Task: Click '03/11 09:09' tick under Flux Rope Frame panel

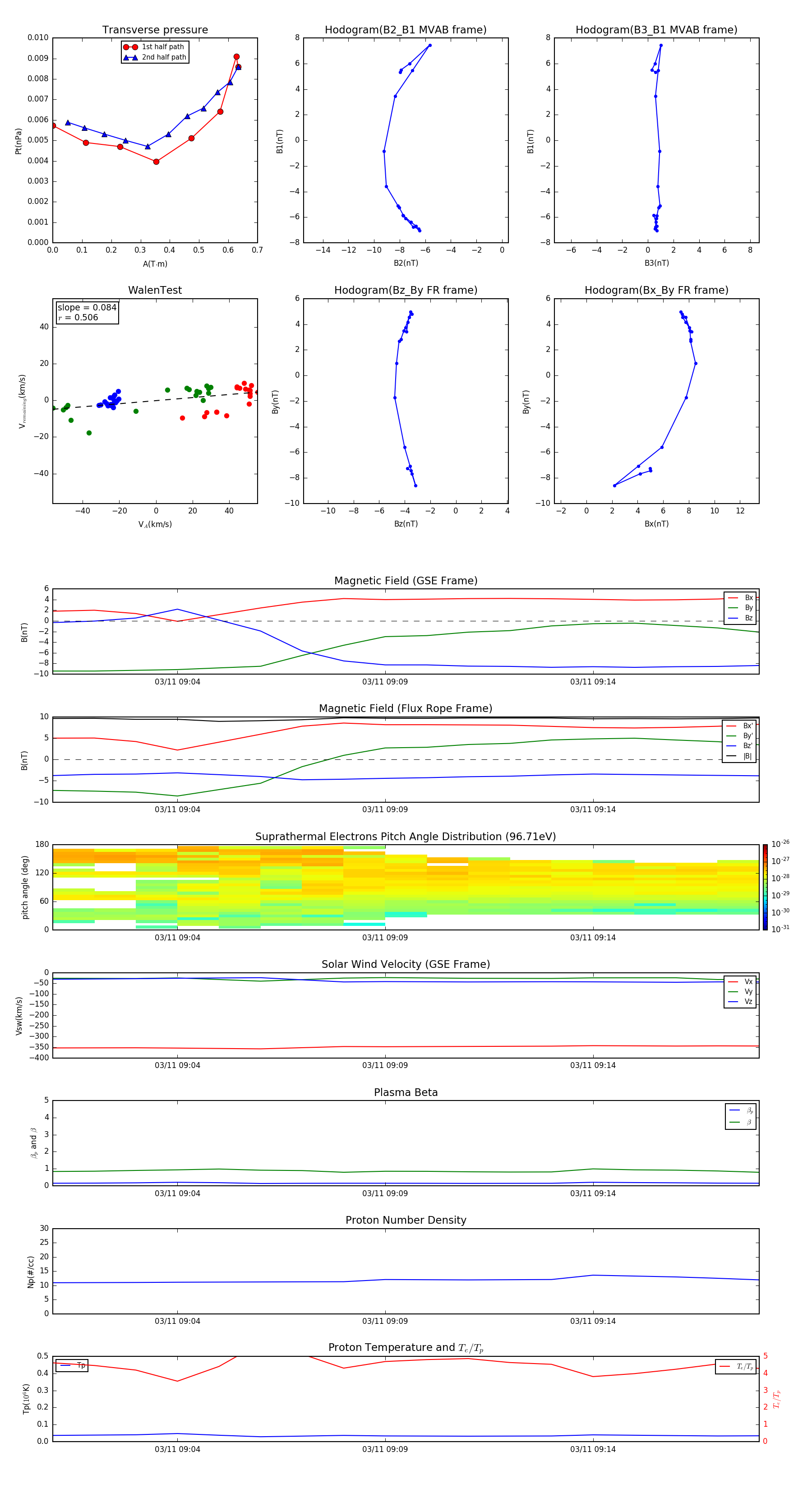Action: (x=385, y=810)
